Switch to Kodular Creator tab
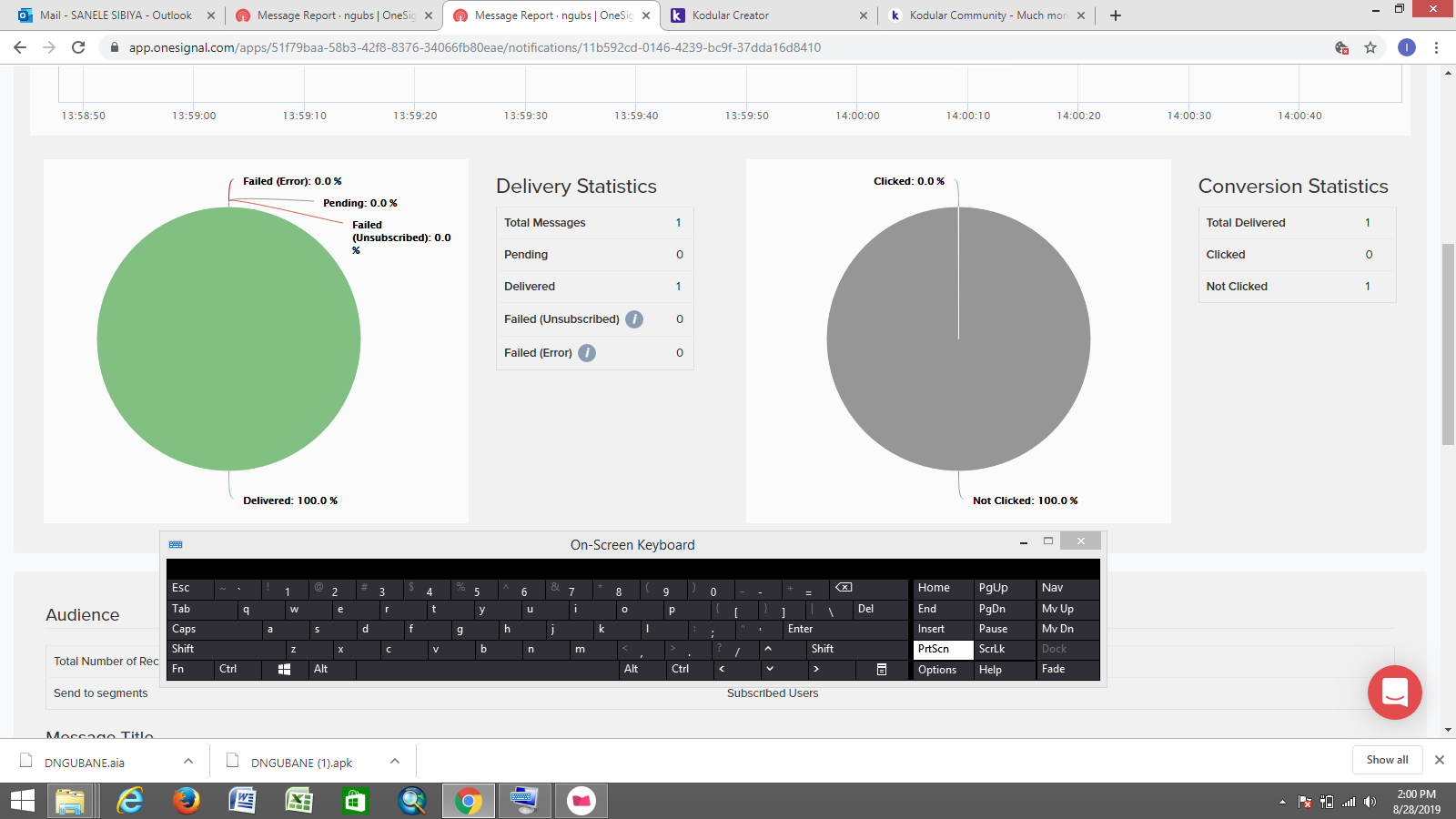This screenshot has height=819, width=1456. click(769, 15)
